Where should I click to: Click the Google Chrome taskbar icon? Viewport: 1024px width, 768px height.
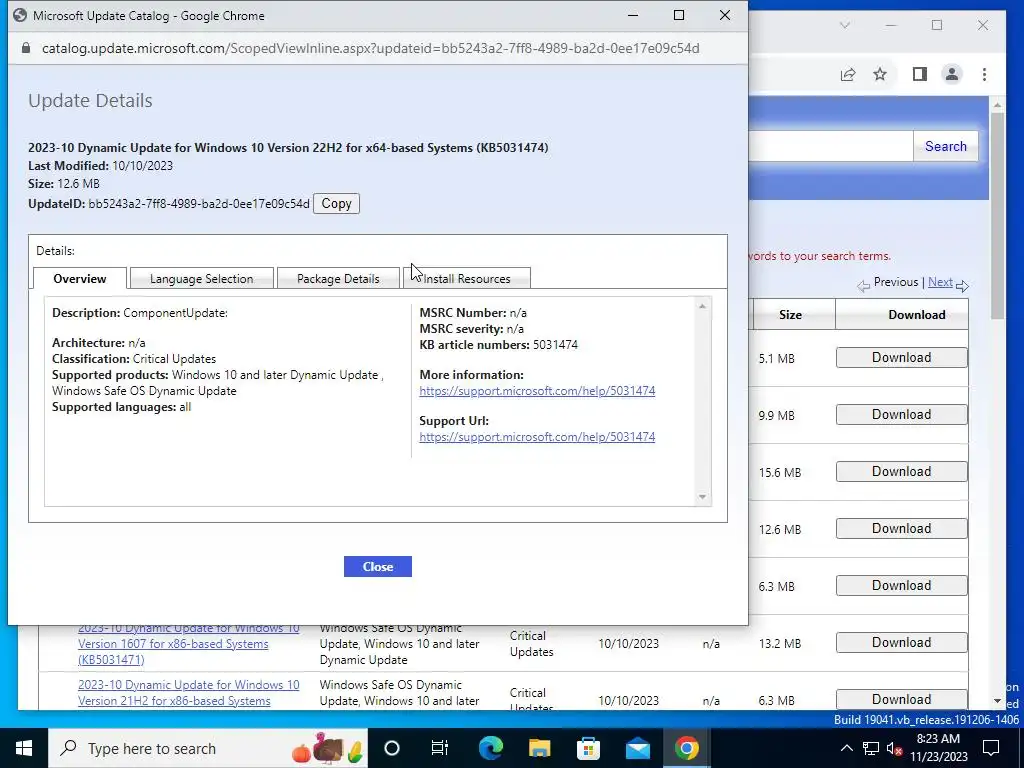click(x=686, y=748)
